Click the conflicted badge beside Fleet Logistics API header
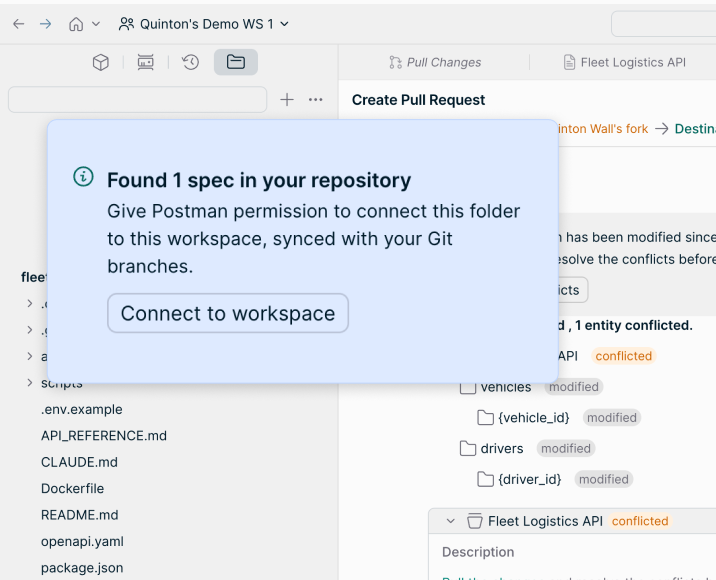The width and height of the screenshot is (716, 580). (640, 521)
